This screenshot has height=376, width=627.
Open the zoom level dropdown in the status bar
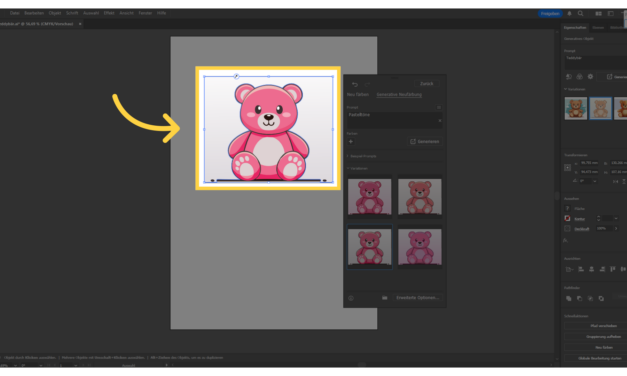click(15, 366)
